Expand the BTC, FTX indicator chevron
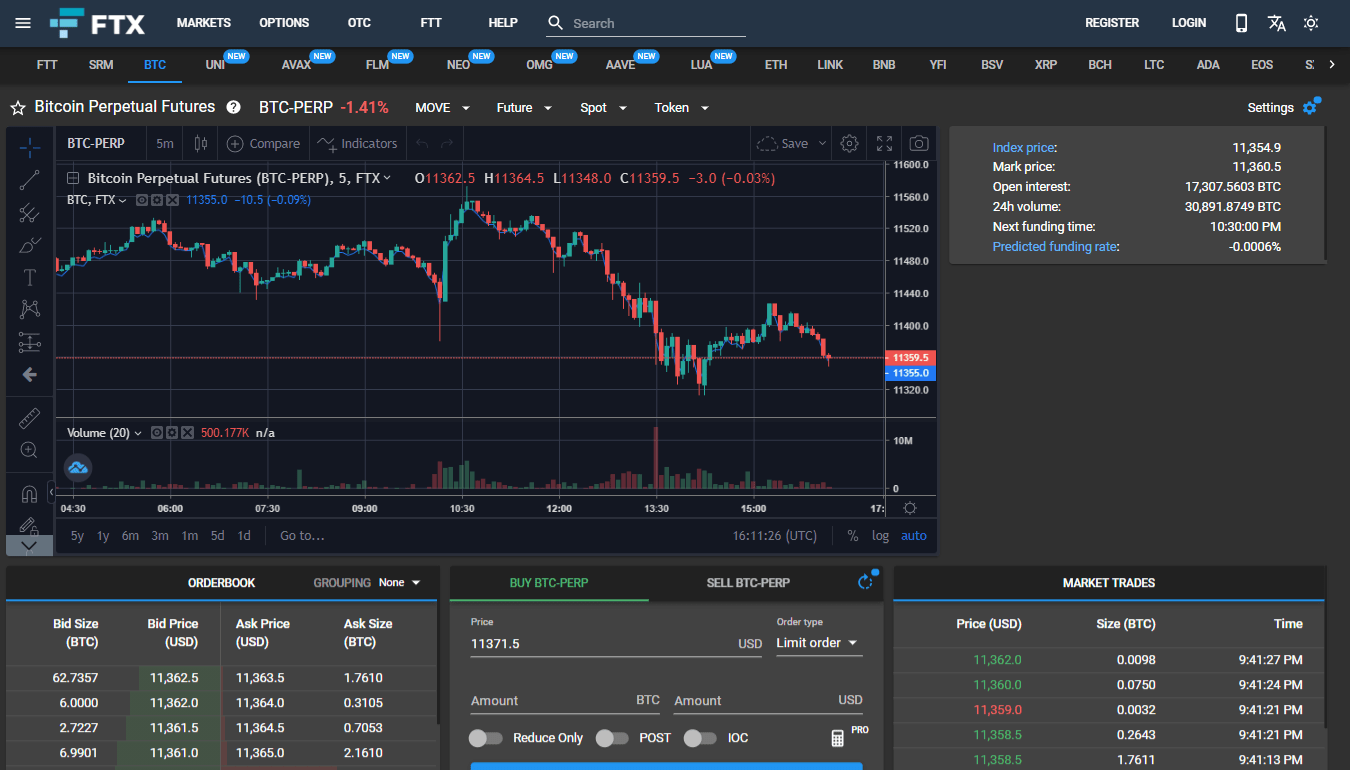Viewport: 1350px width, 770px height. click(123, 200)
